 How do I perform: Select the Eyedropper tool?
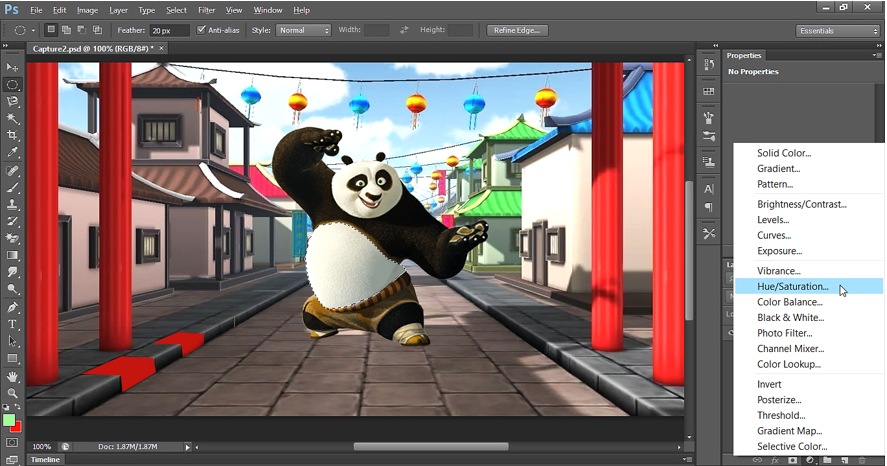coord(12,152)
